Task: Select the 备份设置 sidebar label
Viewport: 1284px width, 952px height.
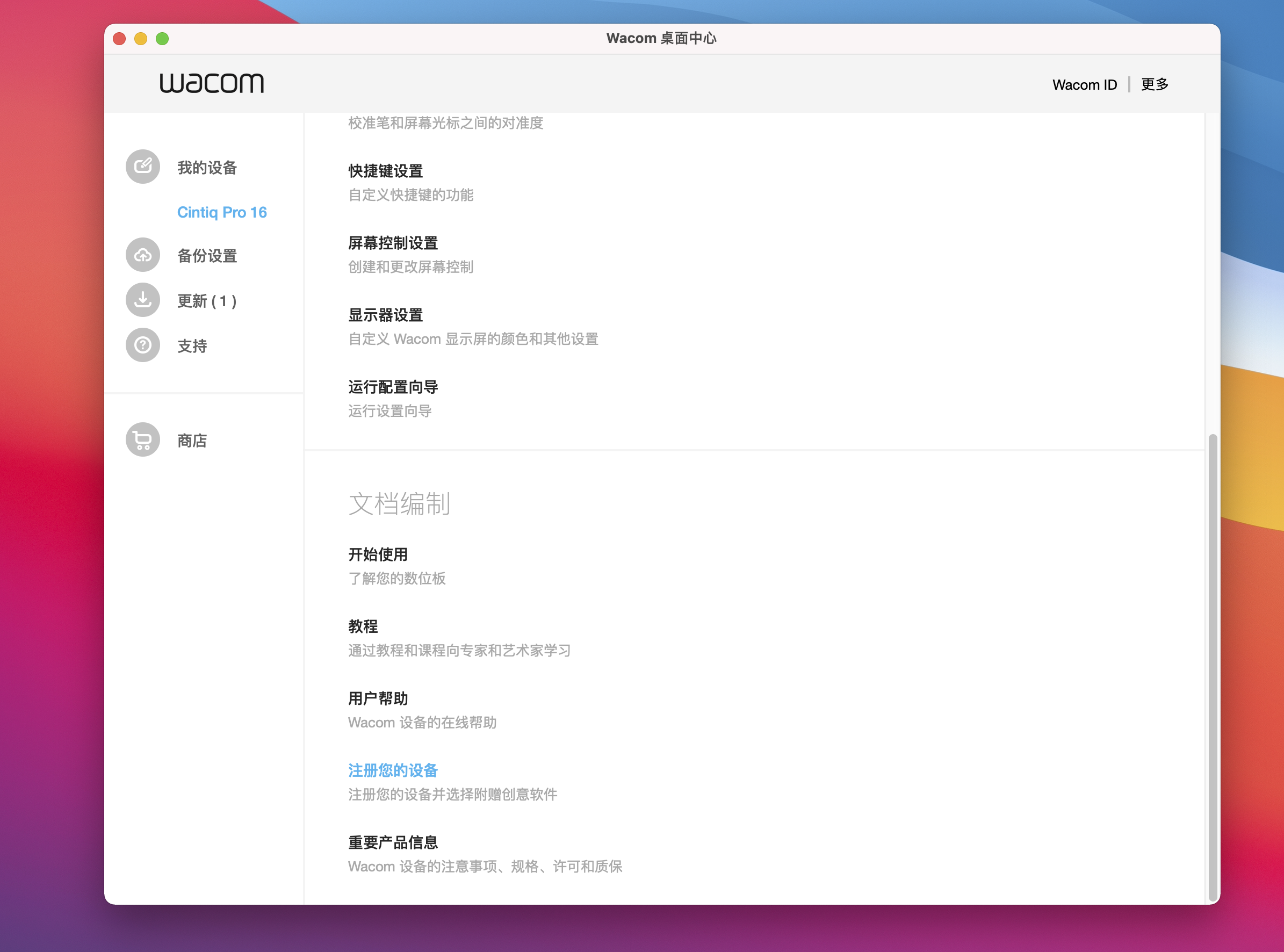Action: point(206,255)
